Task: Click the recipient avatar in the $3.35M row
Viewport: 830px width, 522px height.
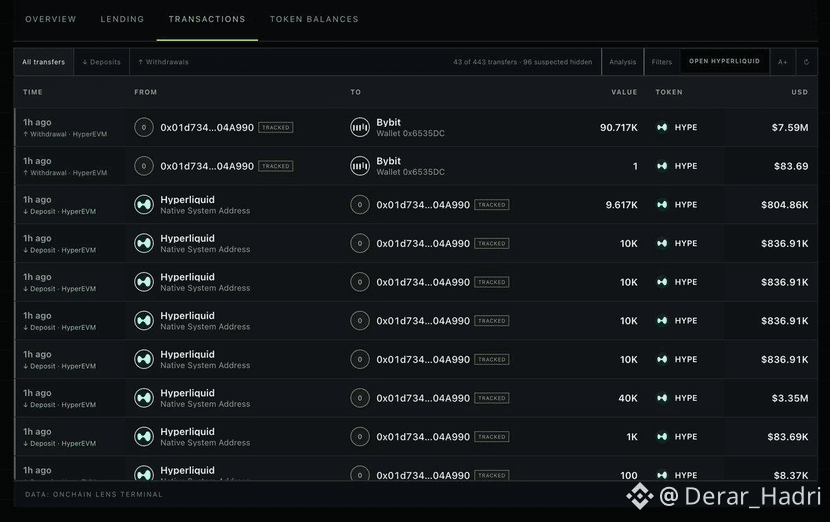Action: (360, 398)
